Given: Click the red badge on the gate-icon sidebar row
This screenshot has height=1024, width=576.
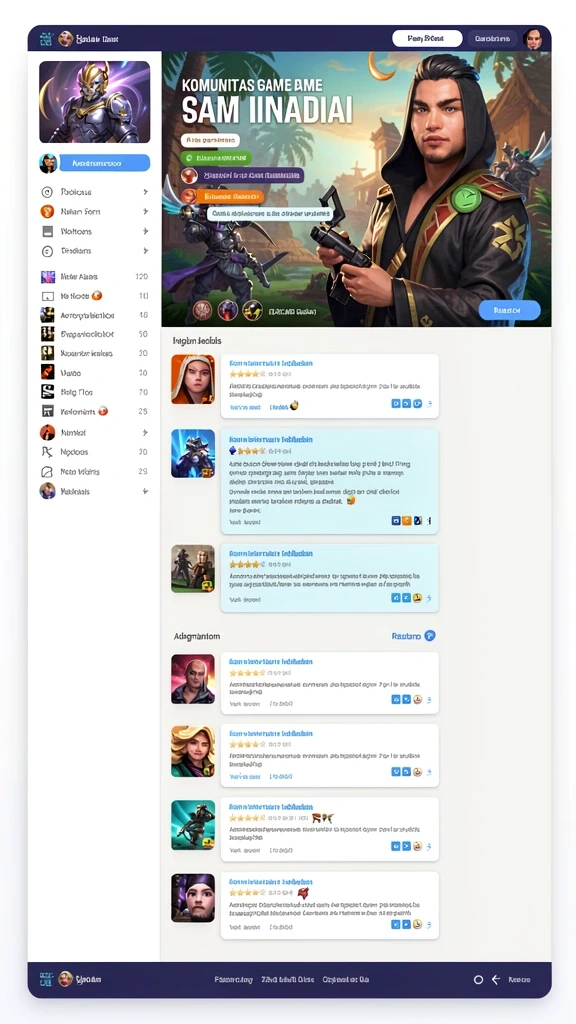Looking at the screenshot, I should [103, 411].
